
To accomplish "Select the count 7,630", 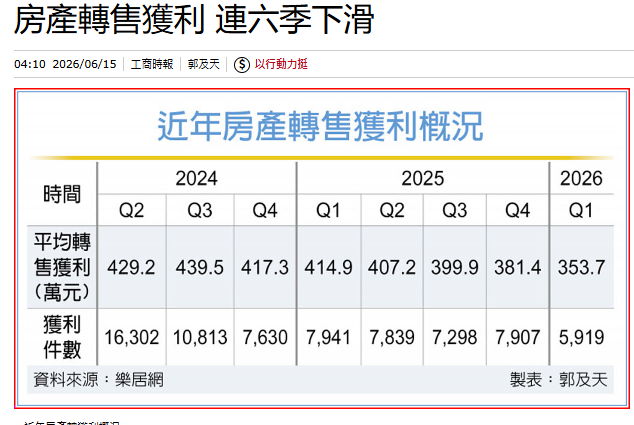I will point(265,338).
